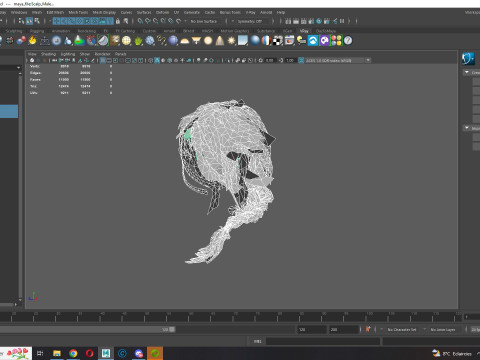Switch to the Sculpting shelf tab
This screenshot has width=480, height=360.
[14, 31]
